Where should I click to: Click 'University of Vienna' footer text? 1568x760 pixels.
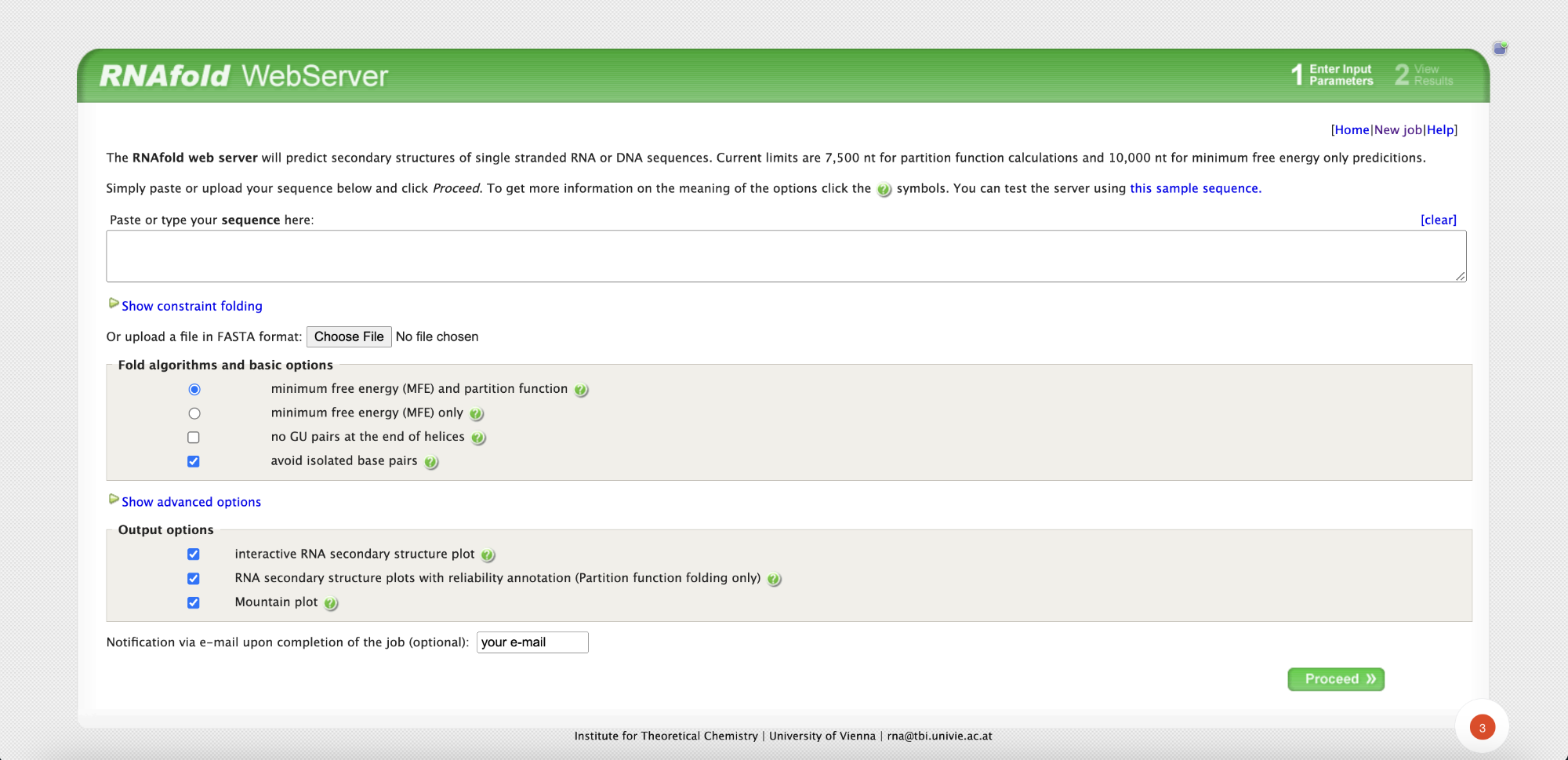click(x=822, y=736)
